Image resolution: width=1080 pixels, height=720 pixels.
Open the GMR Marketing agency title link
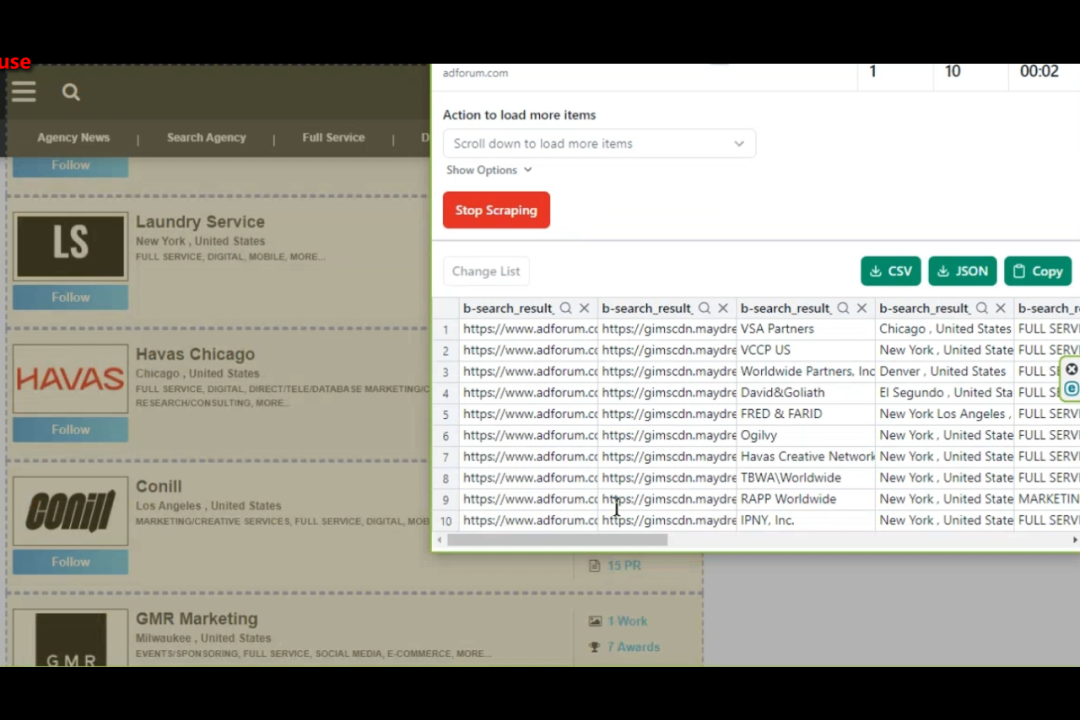[x=196, y=619]
